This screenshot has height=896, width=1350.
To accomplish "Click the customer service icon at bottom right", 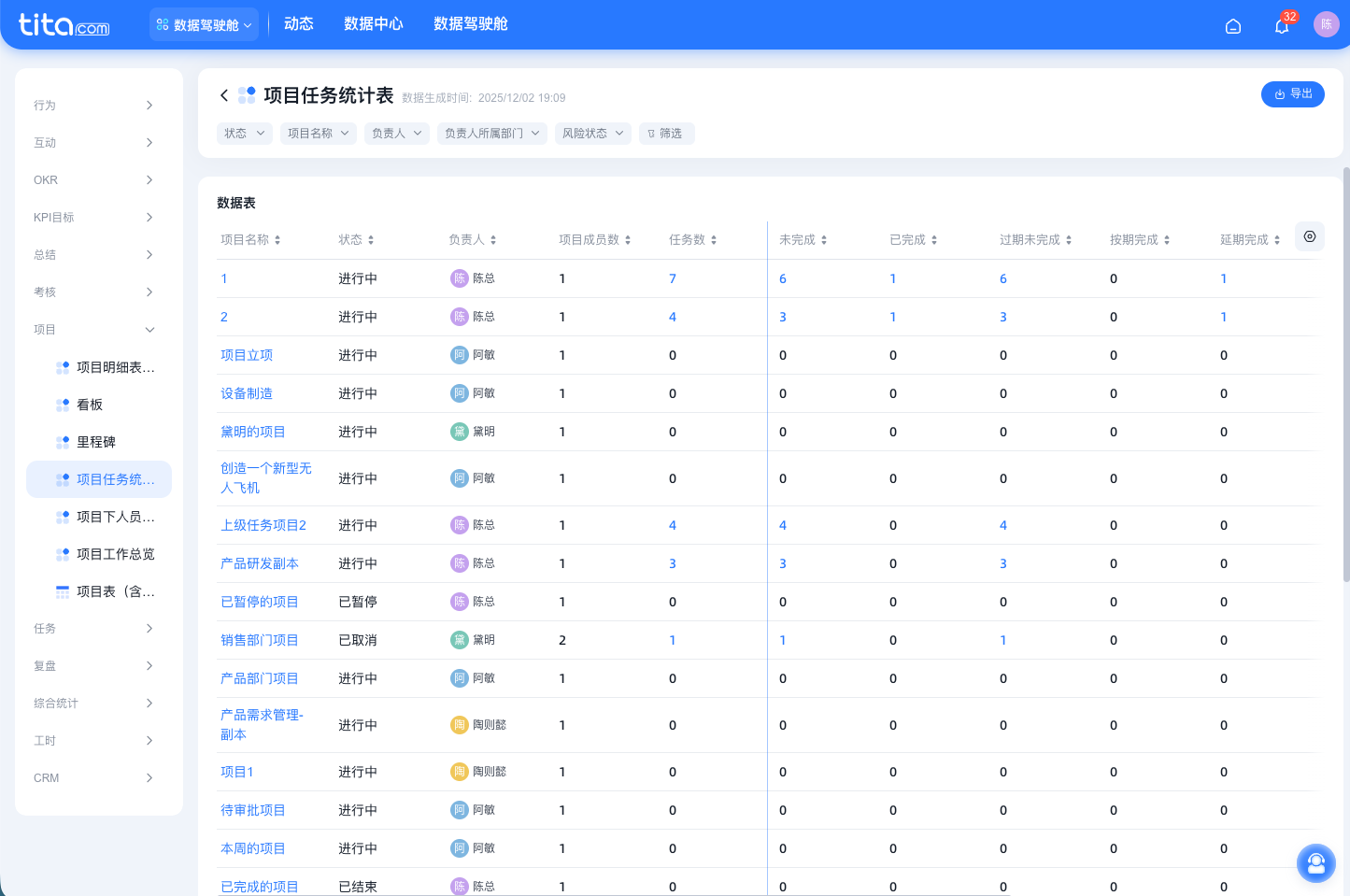I will coord(1316,862).
